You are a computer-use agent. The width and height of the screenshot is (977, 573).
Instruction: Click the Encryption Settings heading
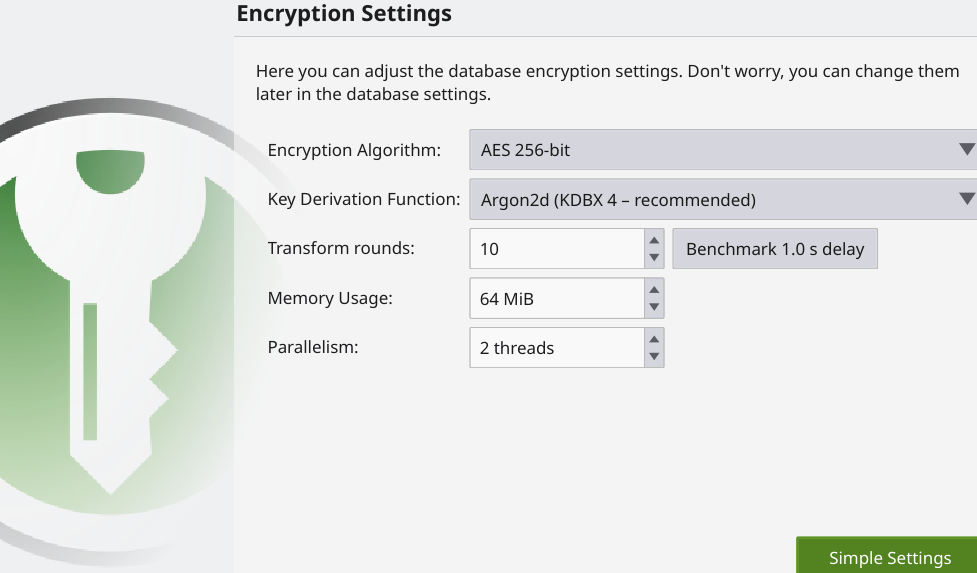tap(344, 14)
